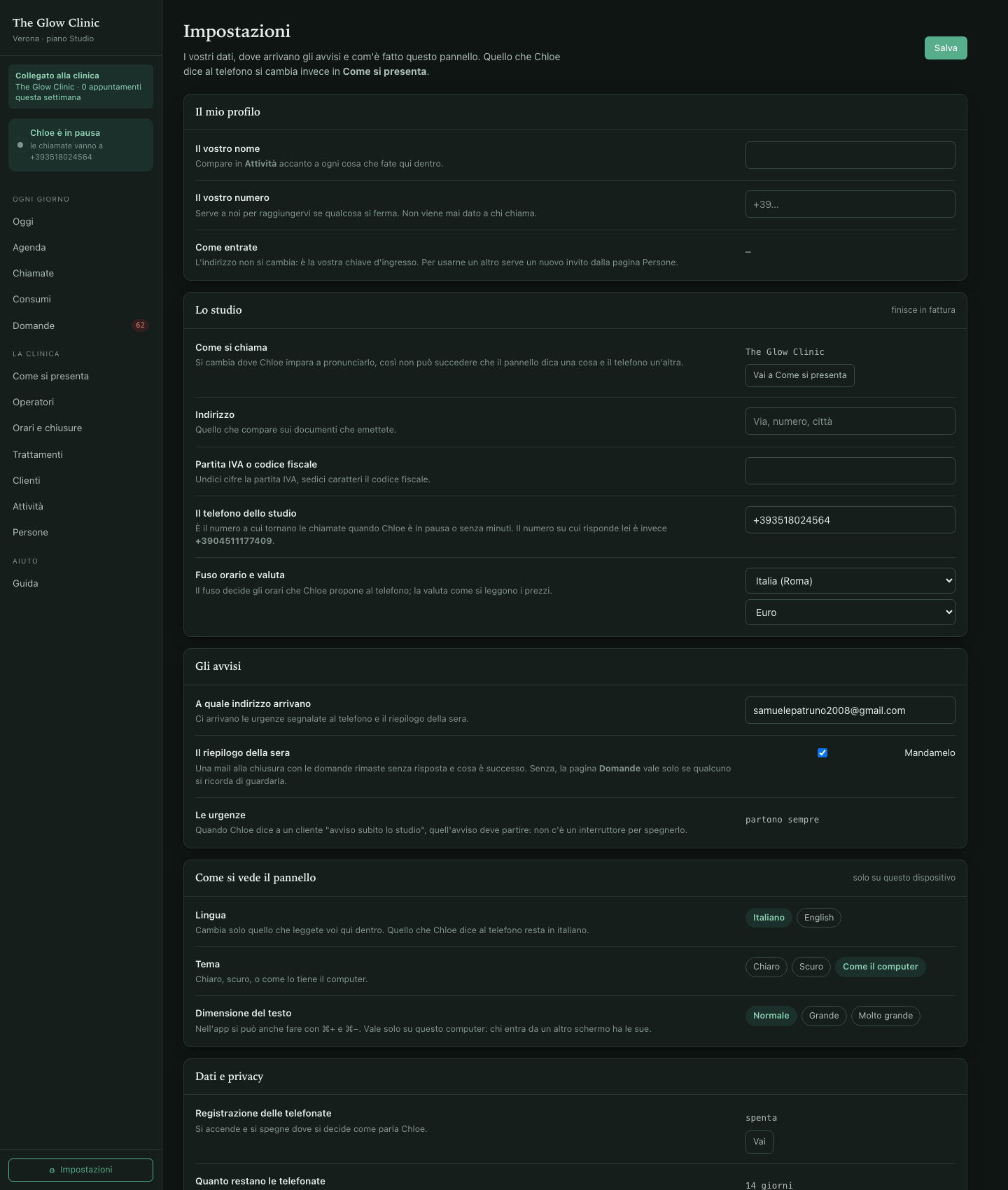1008x1190 pixels.
Task: Click Vai button under Registrazione delle telefonate
Action: (759, 1142)
